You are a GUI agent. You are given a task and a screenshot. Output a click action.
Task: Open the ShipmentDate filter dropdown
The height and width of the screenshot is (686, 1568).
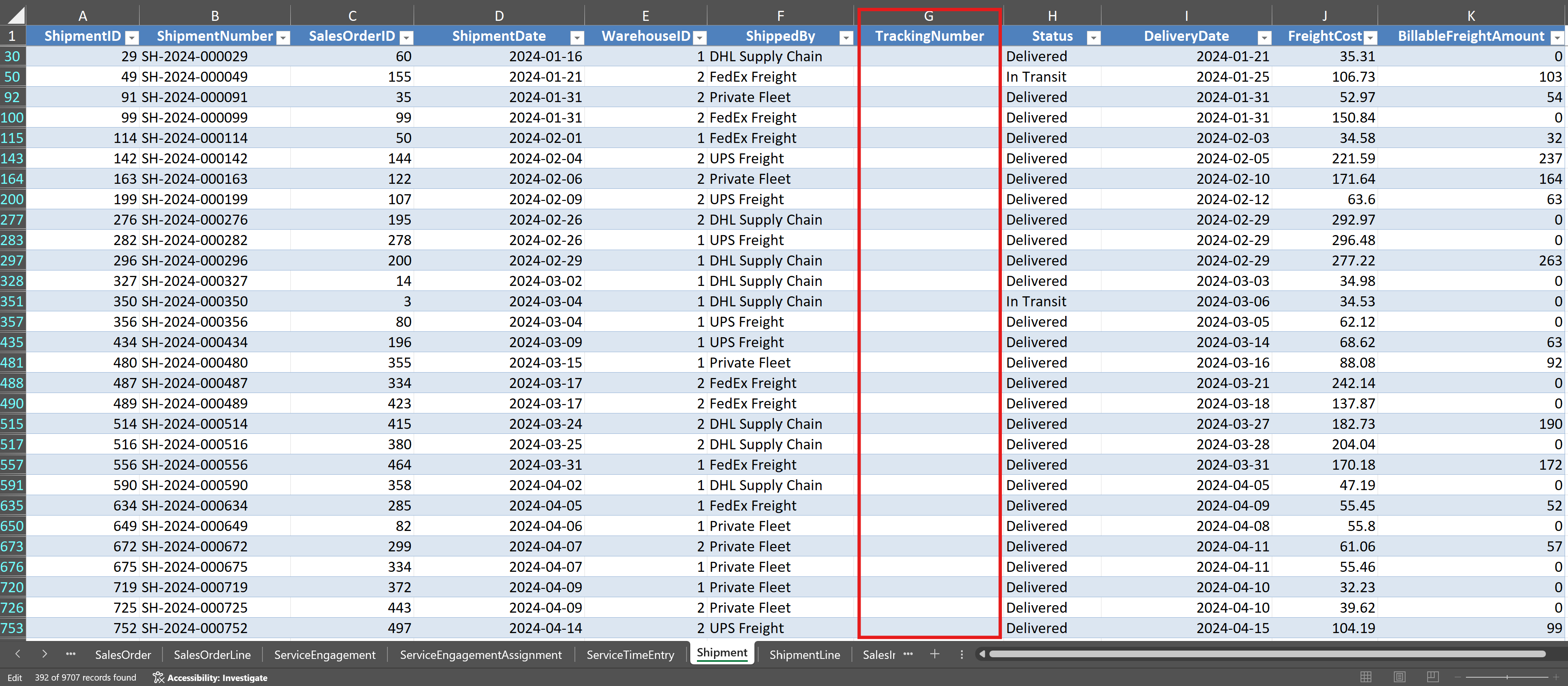(x=577, y=38)
